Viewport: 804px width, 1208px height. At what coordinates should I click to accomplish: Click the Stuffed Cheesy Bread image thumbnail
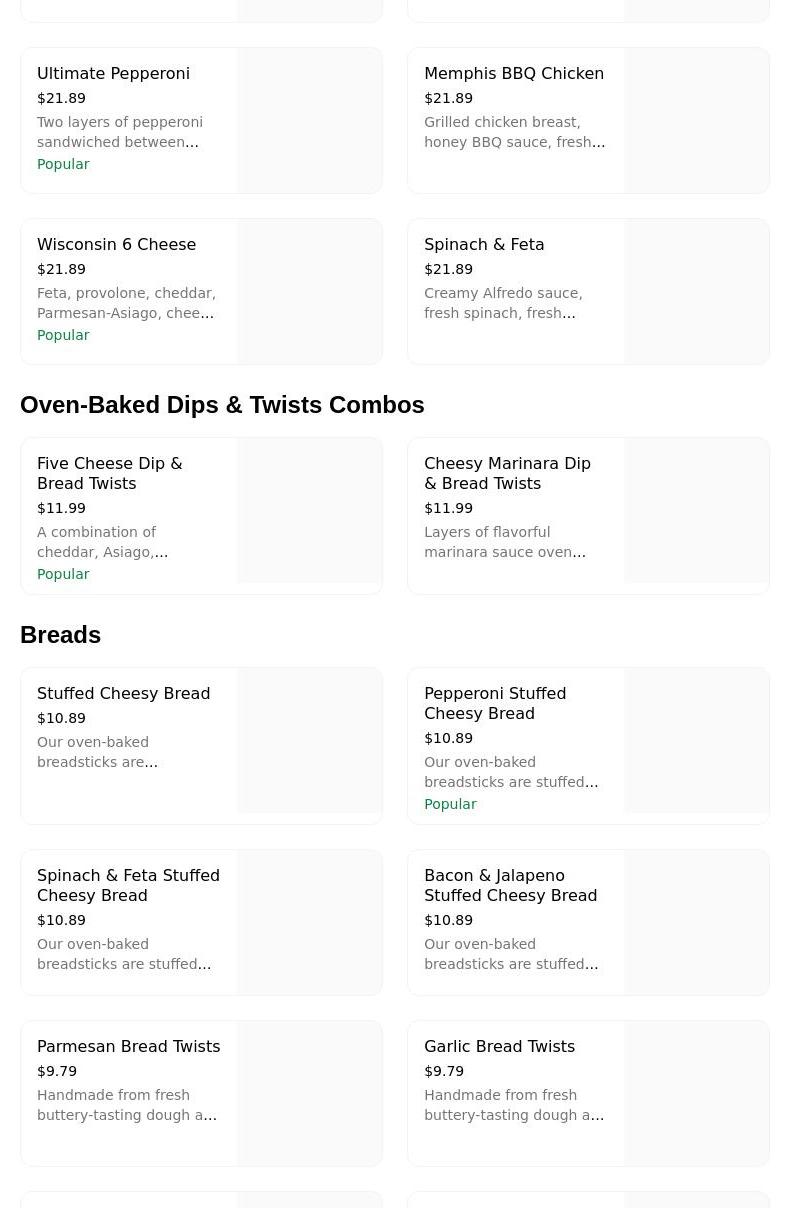click(x=310, y=740)
